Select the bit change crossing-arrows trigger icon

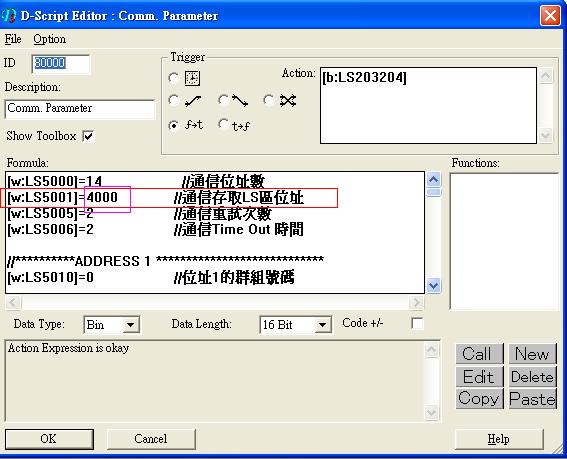click(x=288, y=101)
